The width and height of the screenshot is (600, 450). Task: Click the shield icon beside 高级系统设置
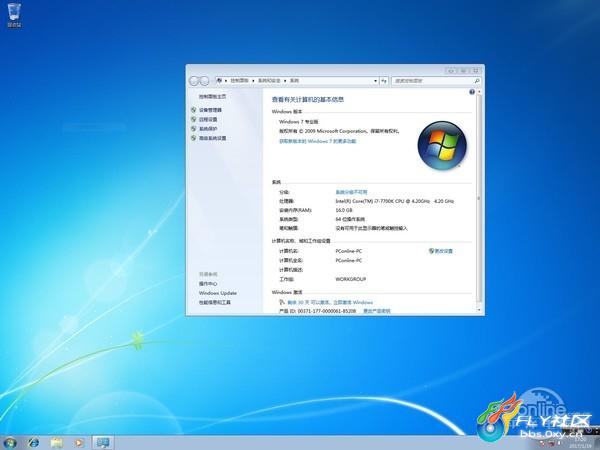[194, 138]
